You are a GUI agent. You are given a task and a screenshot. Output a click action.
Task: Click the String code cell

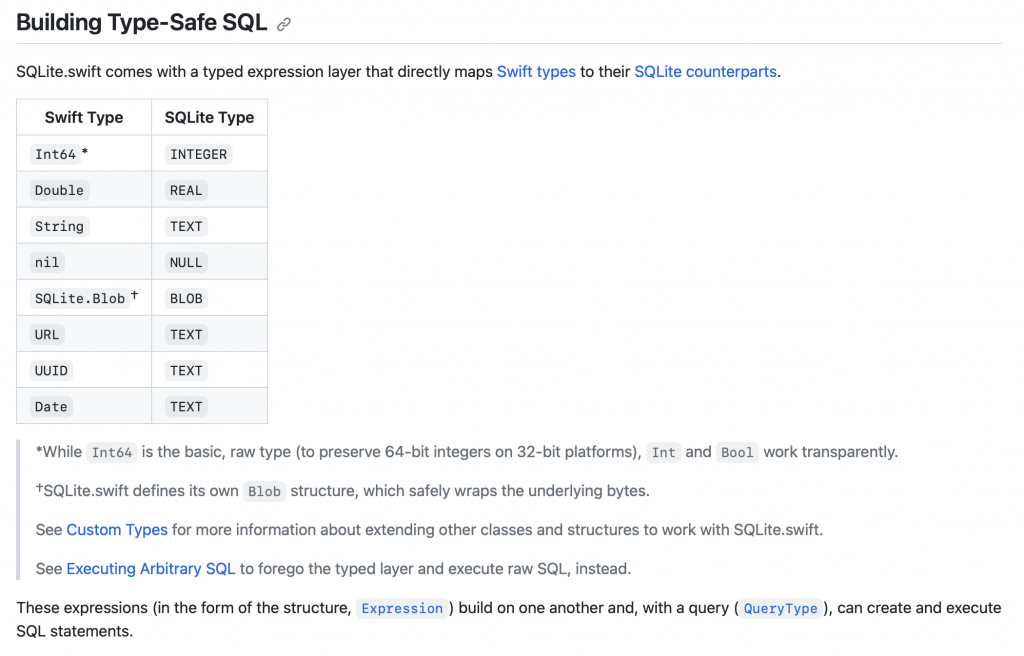[x=59, y=227]
